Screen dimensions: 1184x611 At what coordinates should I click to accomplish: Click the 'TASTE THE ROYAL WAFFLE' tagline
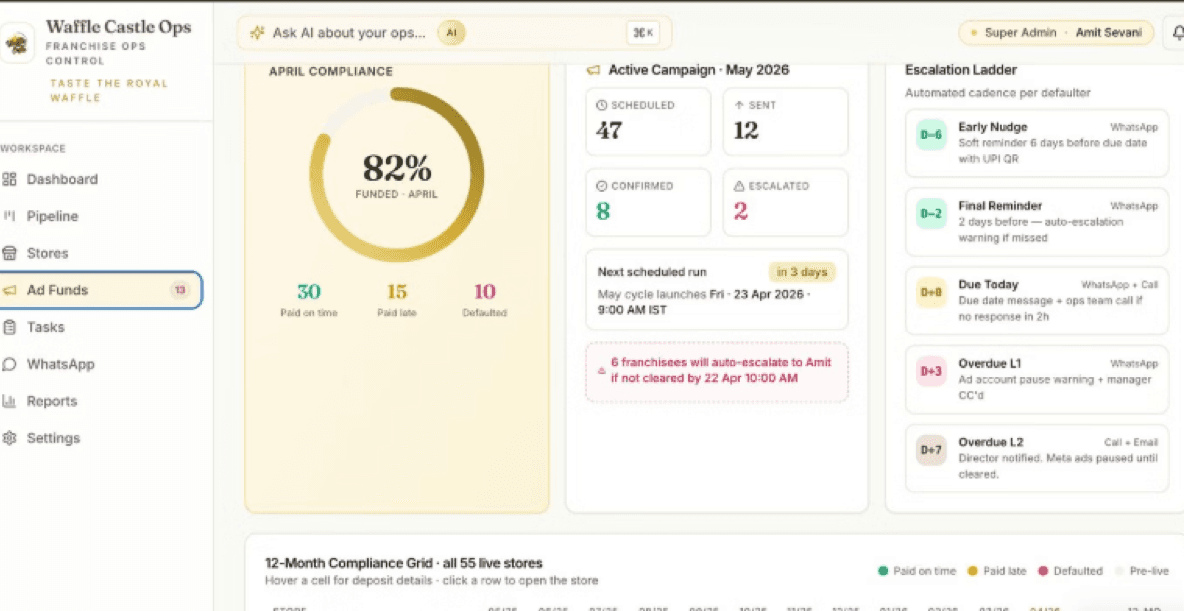tap(109, 91)
